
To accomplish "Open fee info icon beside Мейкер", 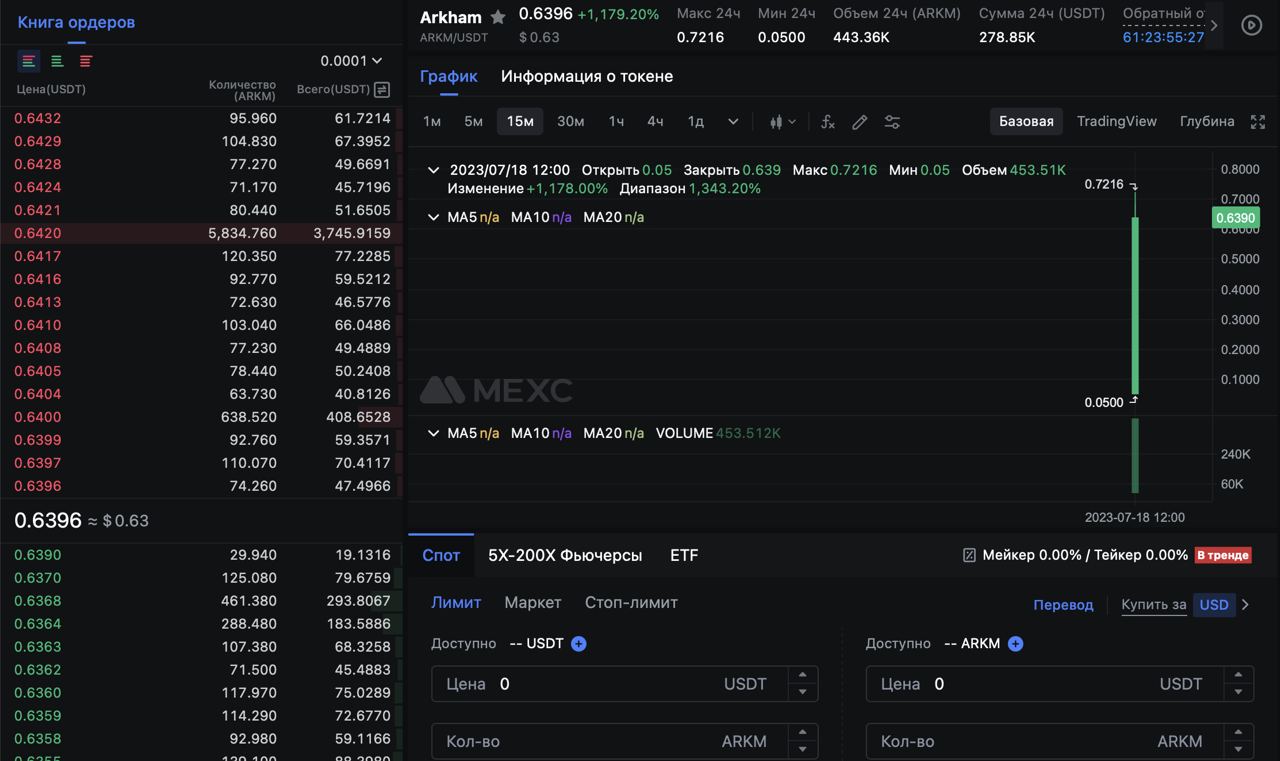I will (969, 555).
